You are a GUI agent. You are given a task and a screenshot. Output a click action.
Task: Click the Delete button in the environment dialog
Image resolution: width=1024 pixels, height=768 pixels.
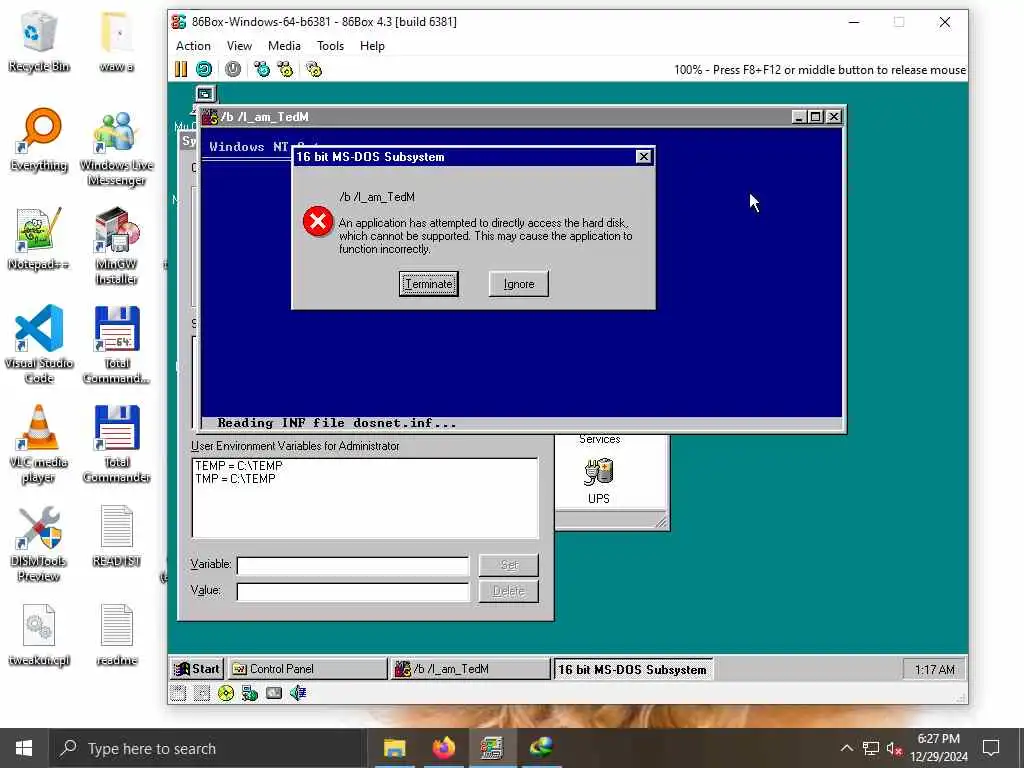tap(509, 591)
